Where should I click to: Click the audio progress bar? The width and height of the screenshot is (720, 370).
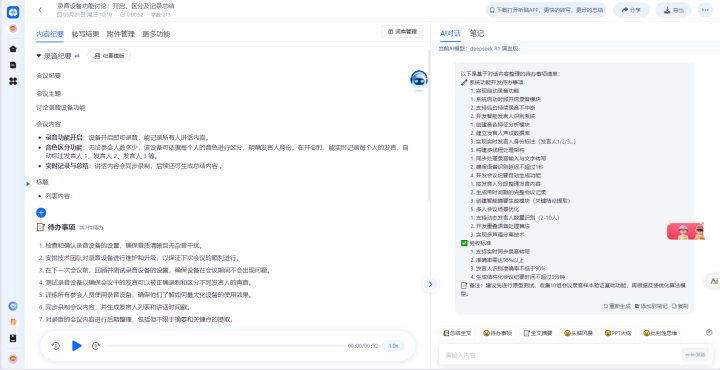click(x=226, y=346)
